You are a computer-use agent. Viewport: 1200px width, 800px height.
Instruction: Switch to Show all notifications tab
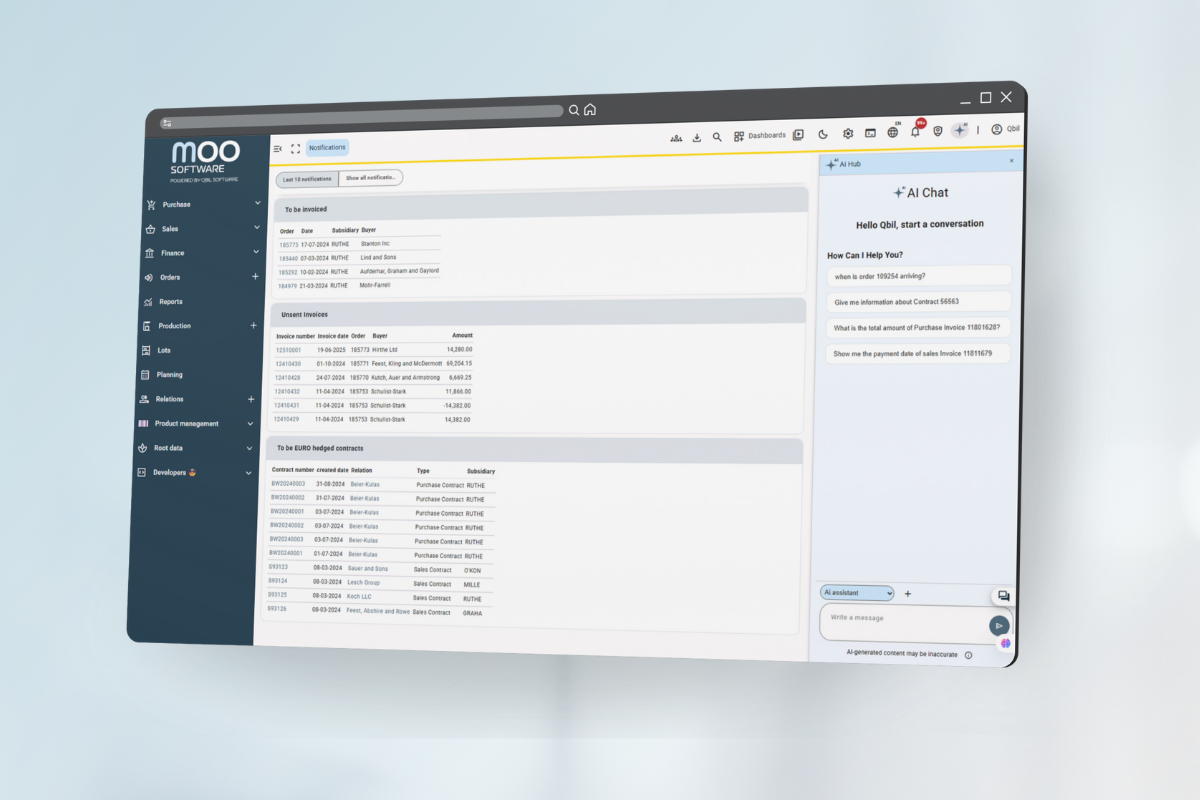coord(372,178)
